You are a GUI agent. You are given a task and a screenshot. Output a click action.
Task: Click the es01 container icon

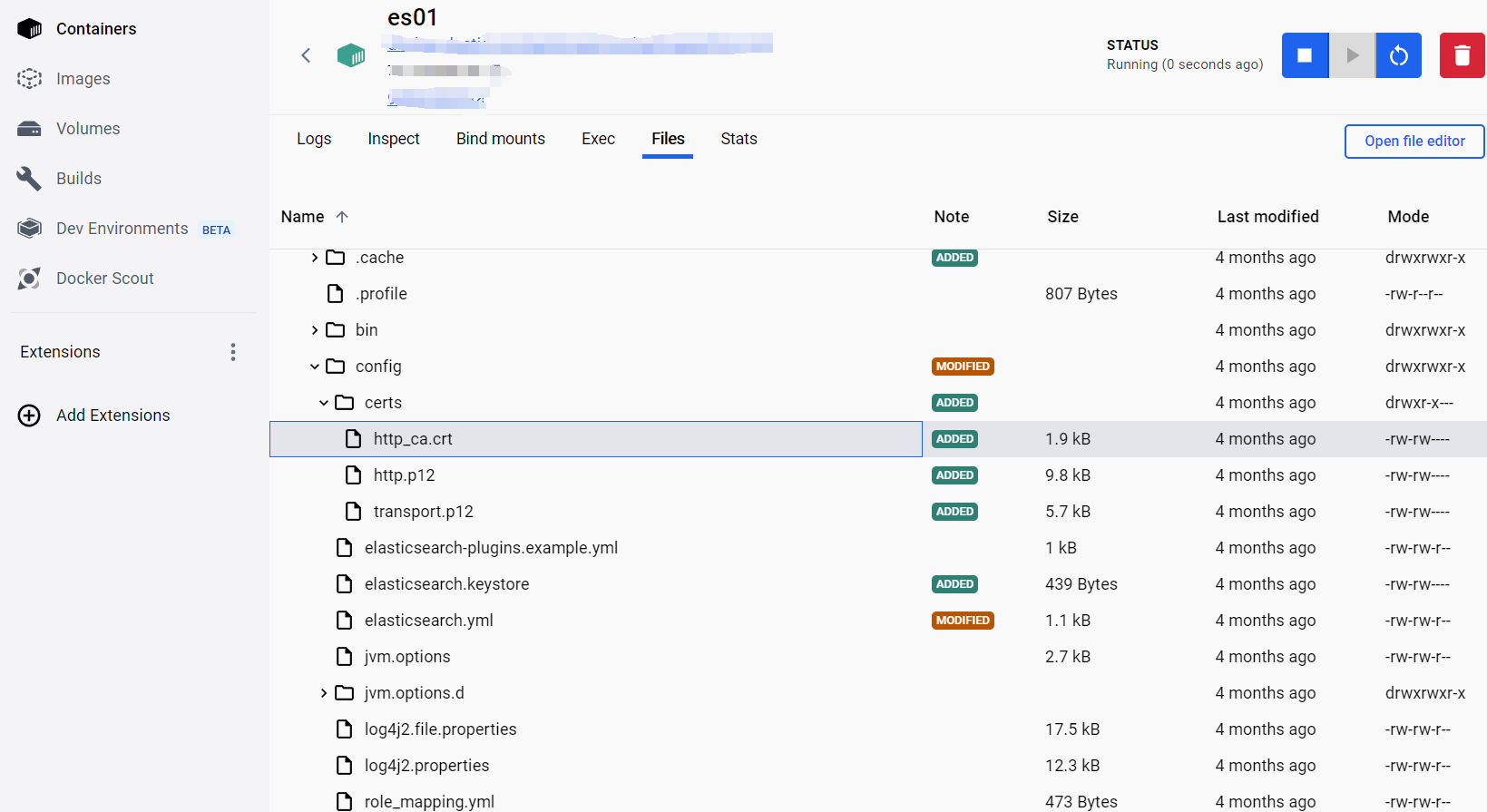click(351, 55)
